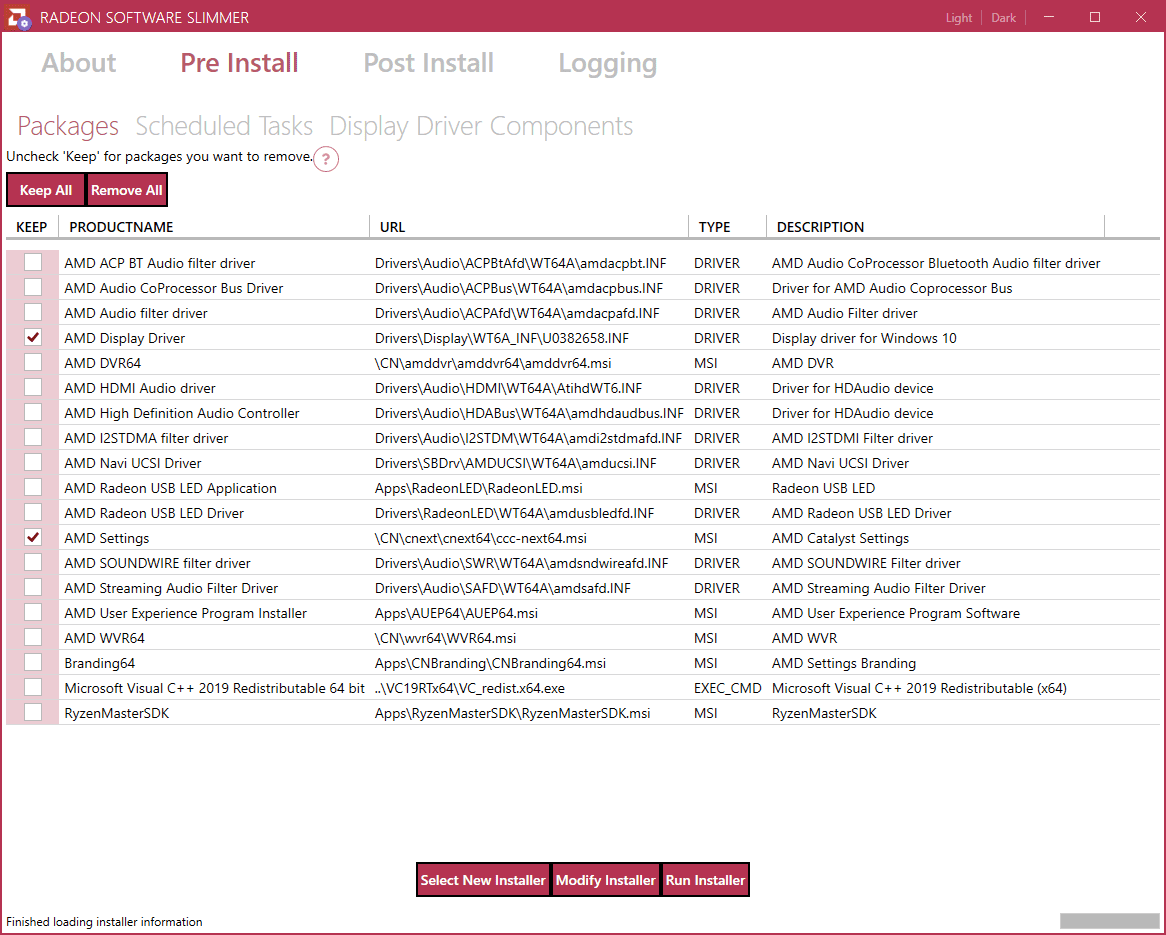Viewport: 1166px width, 935px height.
Task: Click the Keep All button
Action: point(46,190)
